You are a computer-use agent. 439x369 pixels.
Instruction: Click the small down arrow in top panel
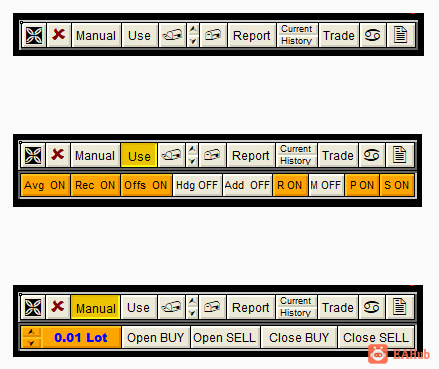[x=193, y=41]
